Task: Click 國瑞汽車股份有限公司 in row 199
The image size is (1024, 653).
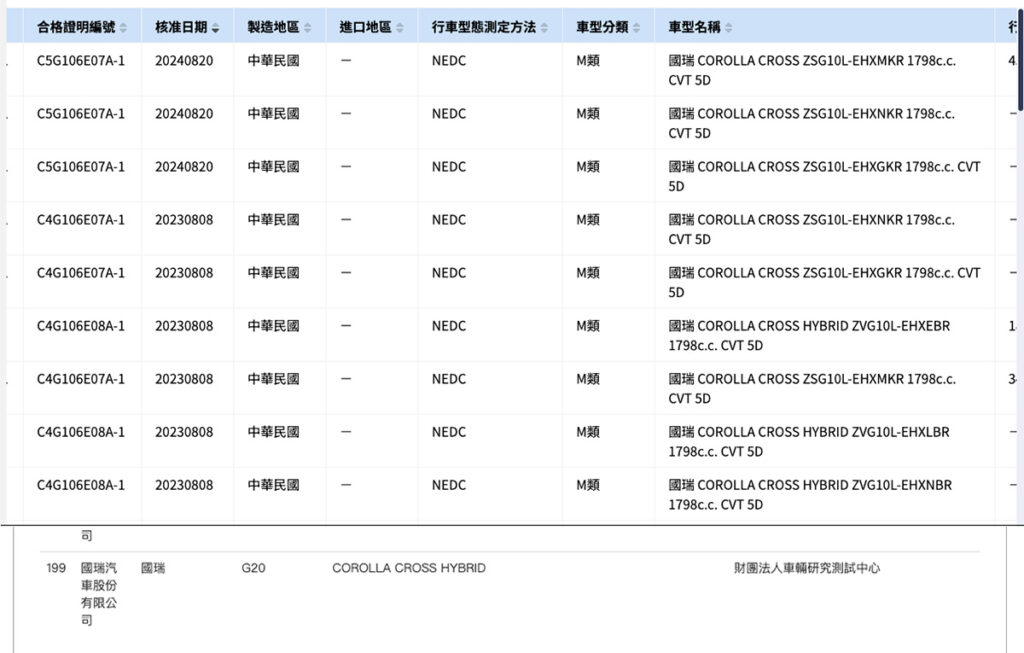Action: click(99, 594)
